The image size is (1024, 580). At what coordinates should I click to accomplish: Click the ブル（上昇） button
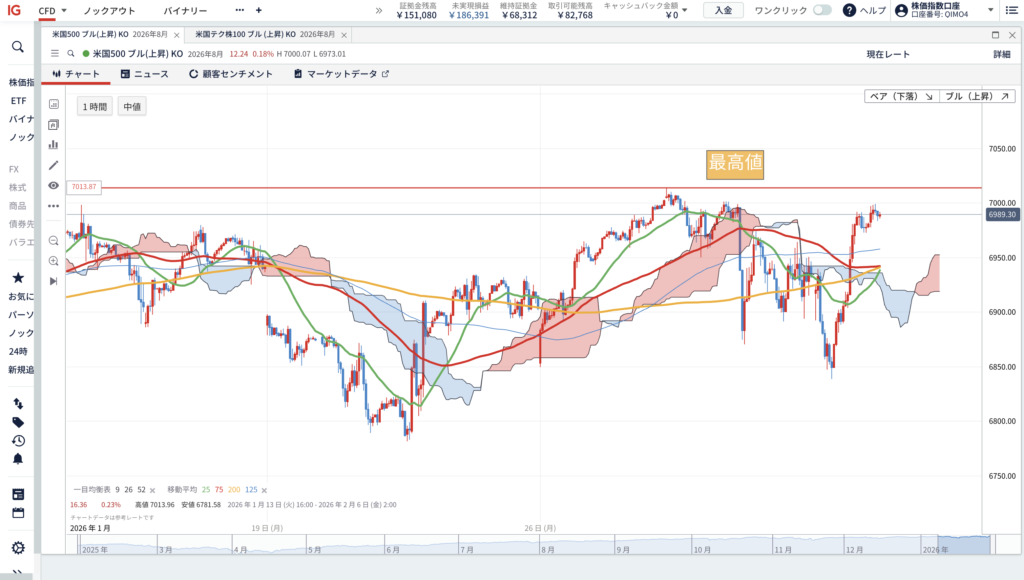tap(977, 97)
